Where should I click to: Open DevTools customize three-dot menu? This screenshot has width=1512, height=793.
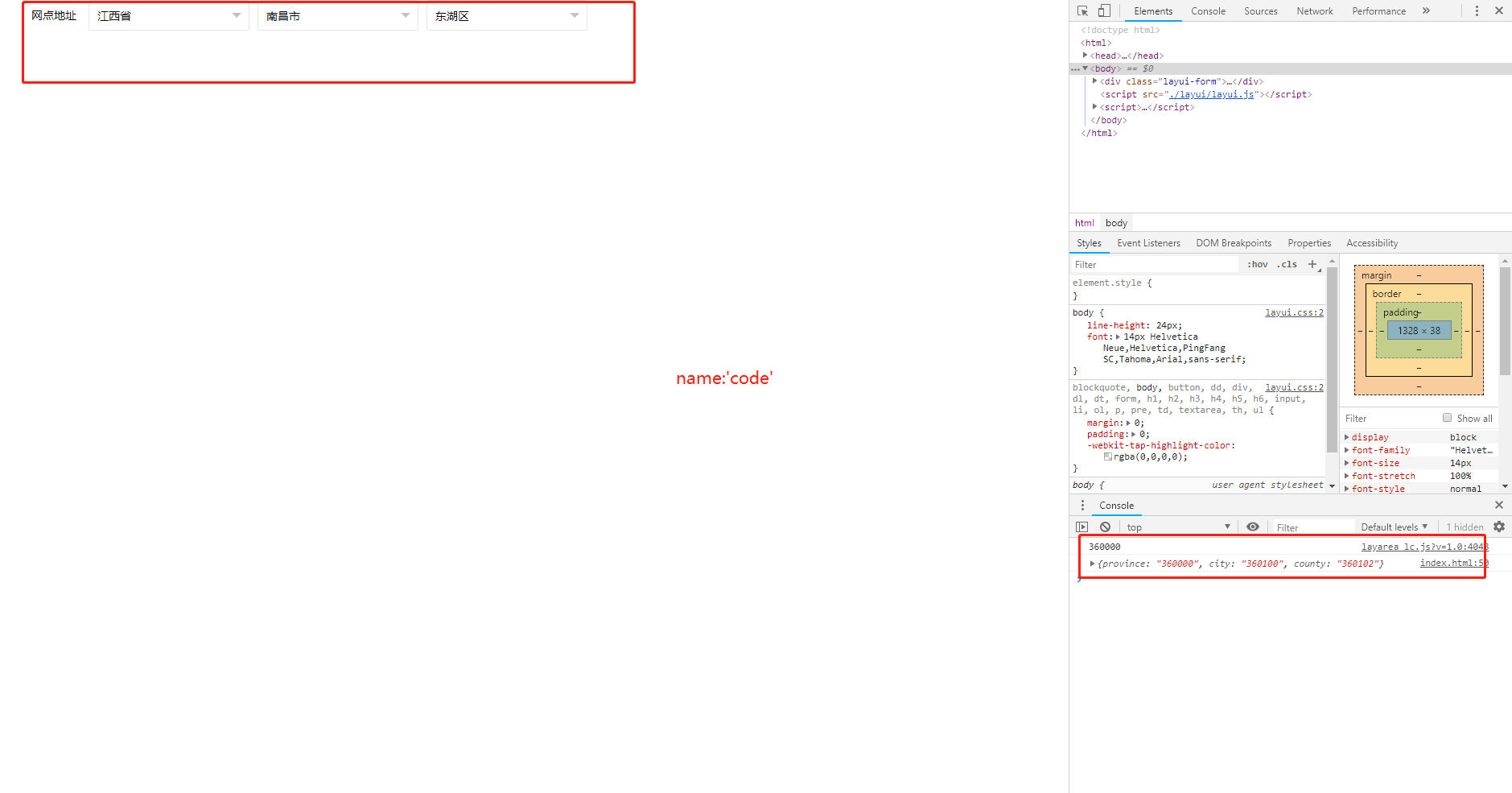pos(1476,11)
